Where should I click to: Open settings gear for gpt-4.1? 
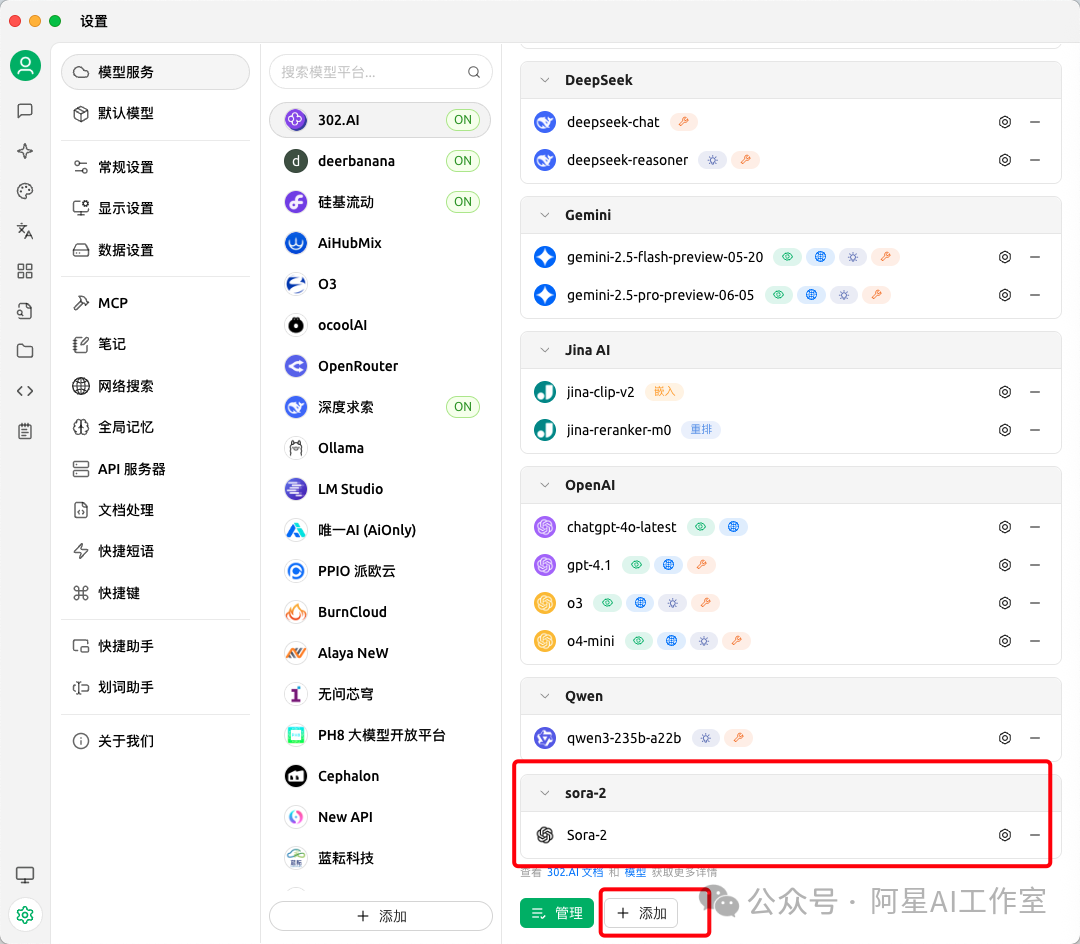pos(1005,565)
